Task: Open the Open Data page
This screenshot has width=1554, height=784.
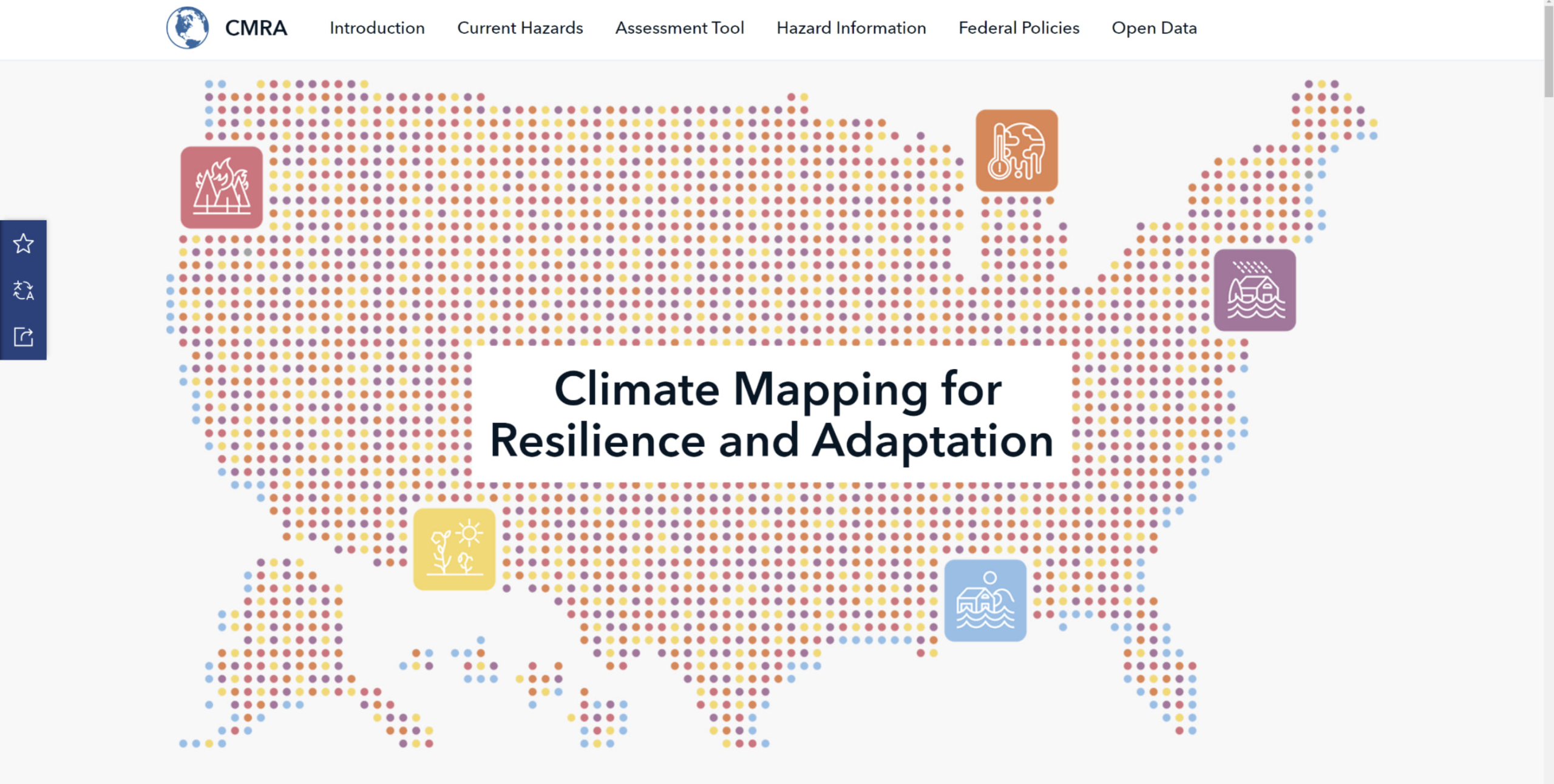Action: click(x=1154, y=28)
